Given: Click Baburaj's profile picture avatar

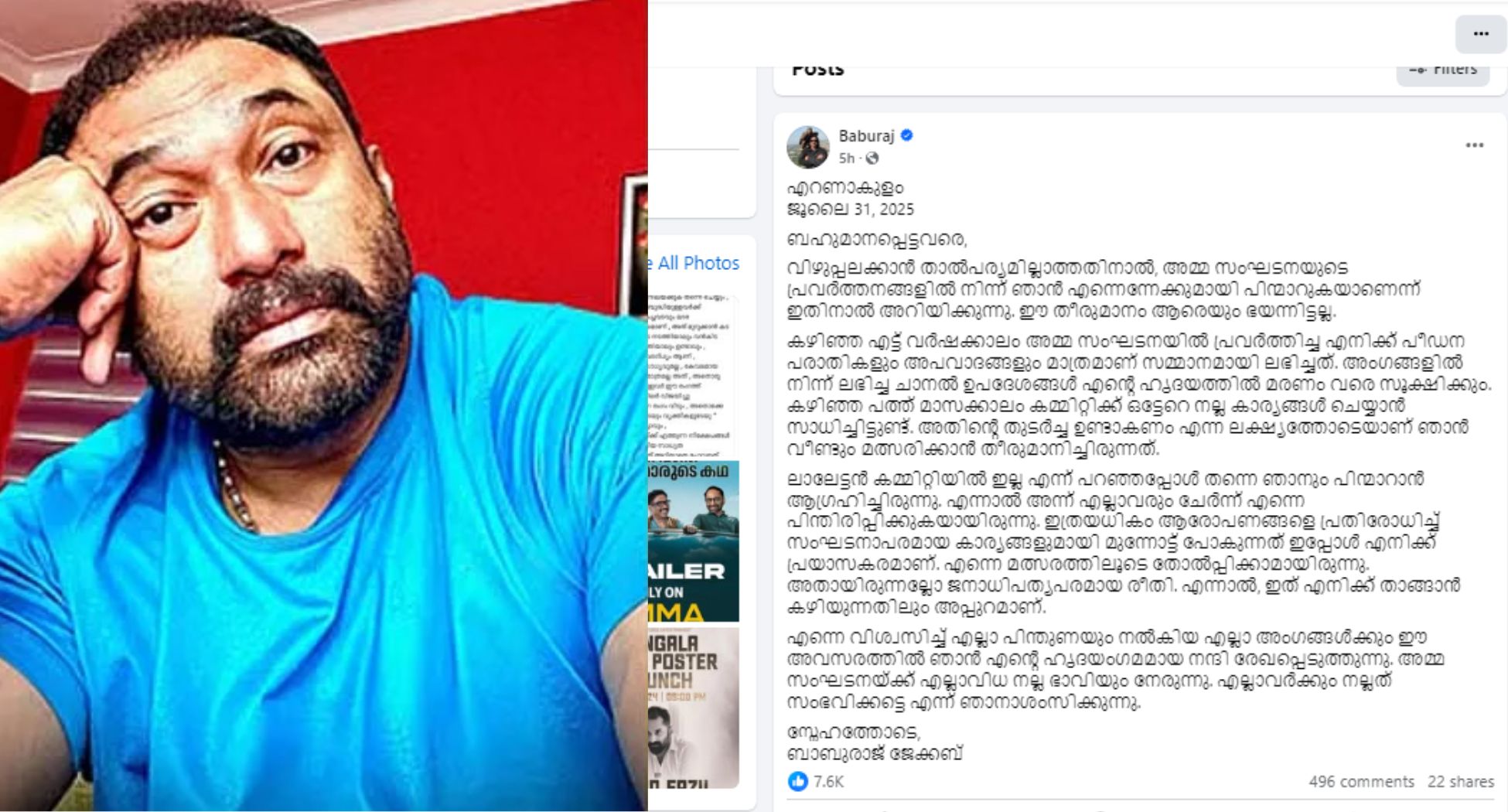Looking at the screenshot, I should (808, 147).
